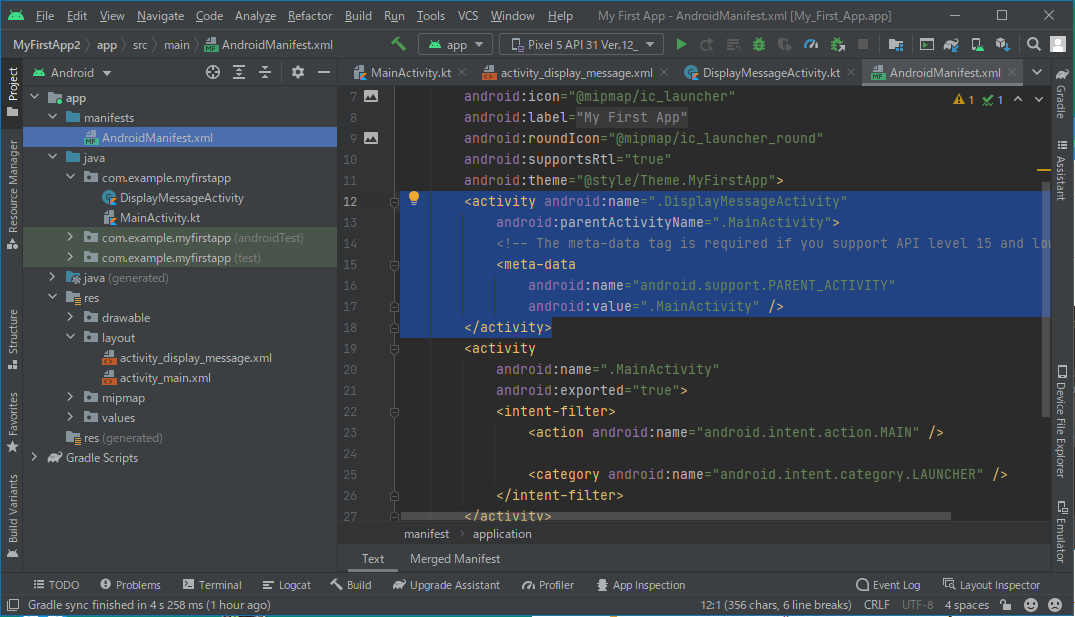Collapse all in the Project panel
The image size is (1075, 617).
pyautogui.click(x=265, y=73)
